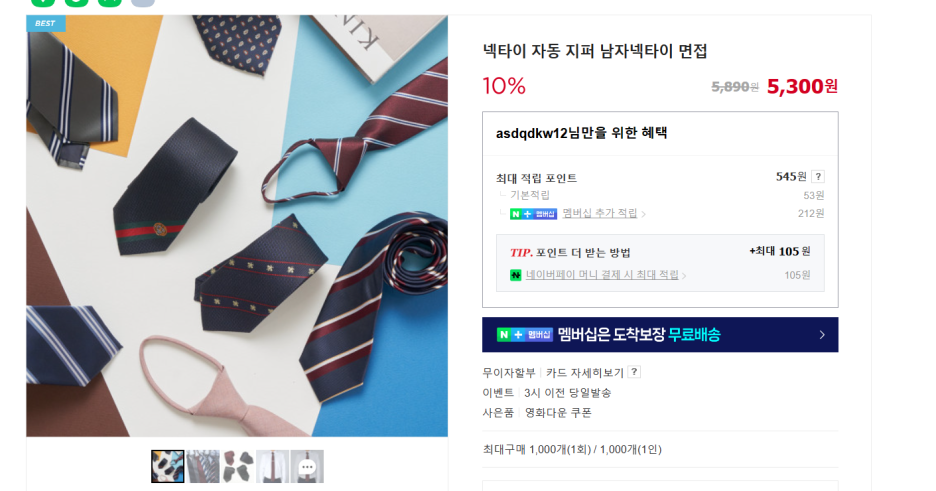Click the N+ 멤버십 badge beside 멤버십 추가 적립
This screenshot has height=491, width=936.
(533, 214)
